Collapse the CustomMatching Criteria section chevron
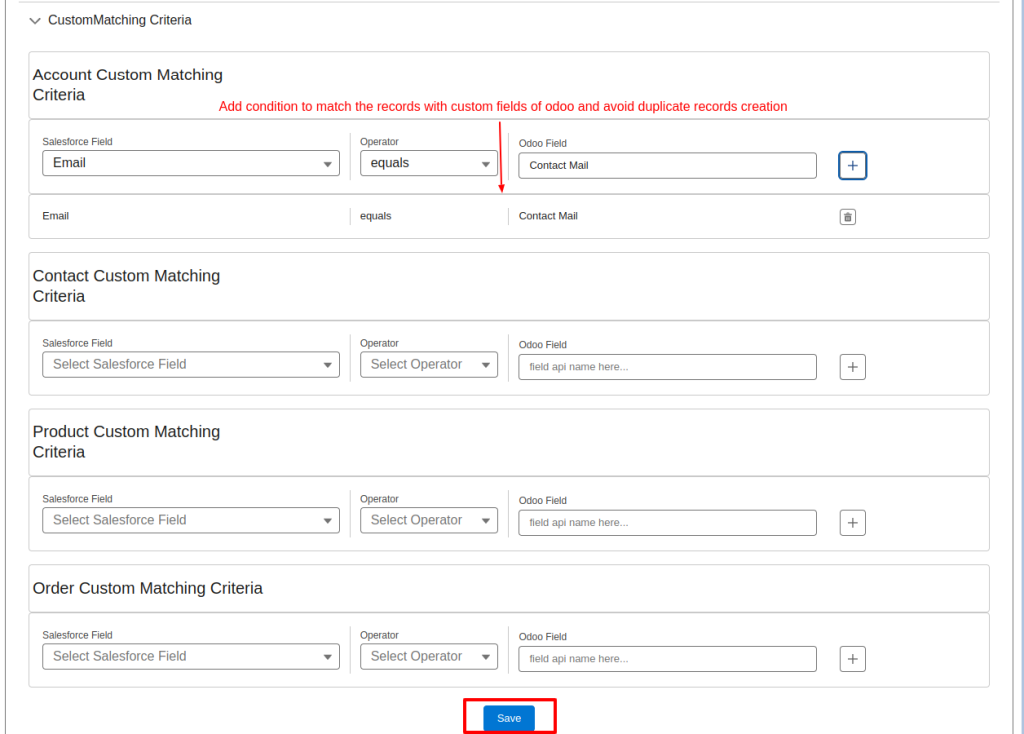This screenshot has width=1024, height=734. click(35, 21)
